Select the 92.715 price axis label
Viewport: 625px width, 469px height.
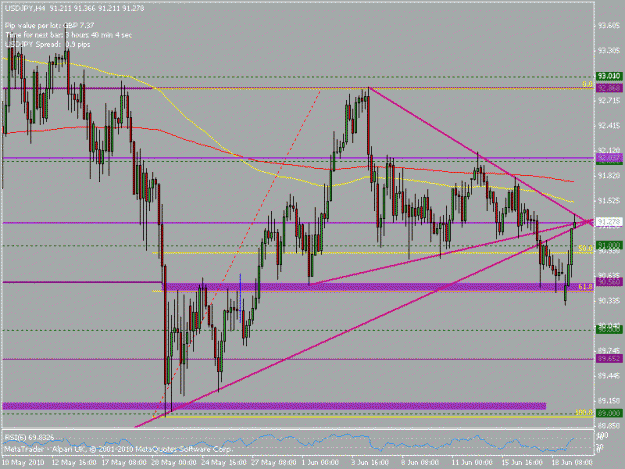609,101
